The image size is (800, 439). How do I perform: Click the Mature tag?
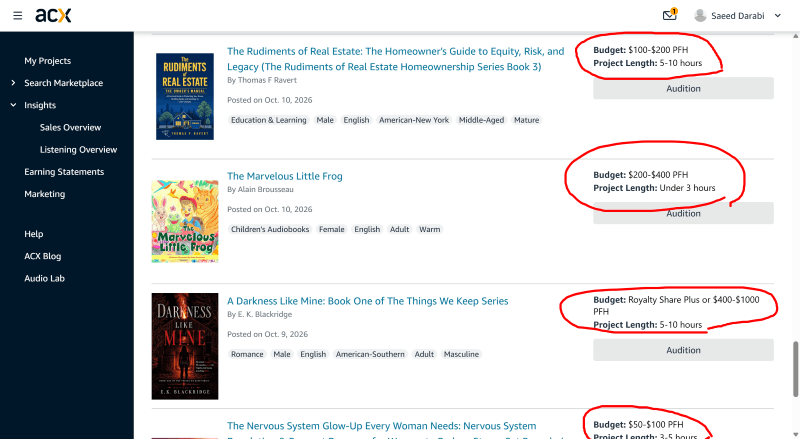527,120
